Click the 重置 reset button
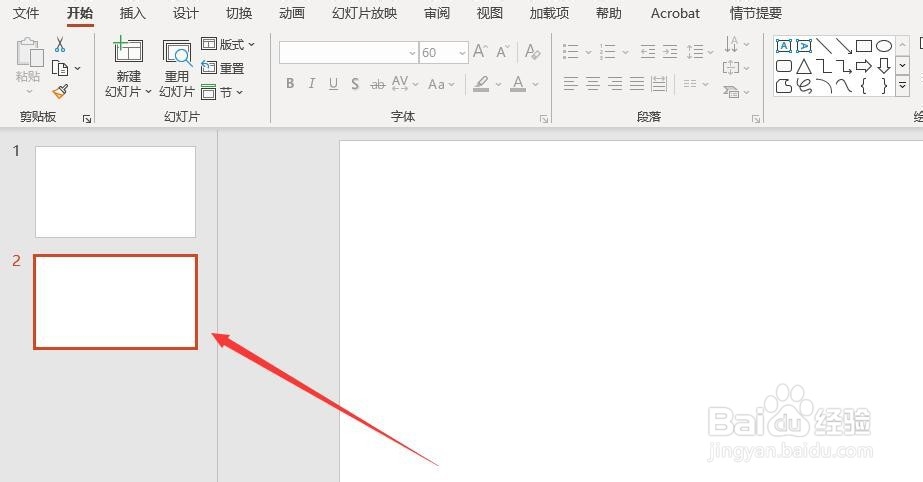Image resolution: width=923 pixels, height=482 pixels. (223, 68)
